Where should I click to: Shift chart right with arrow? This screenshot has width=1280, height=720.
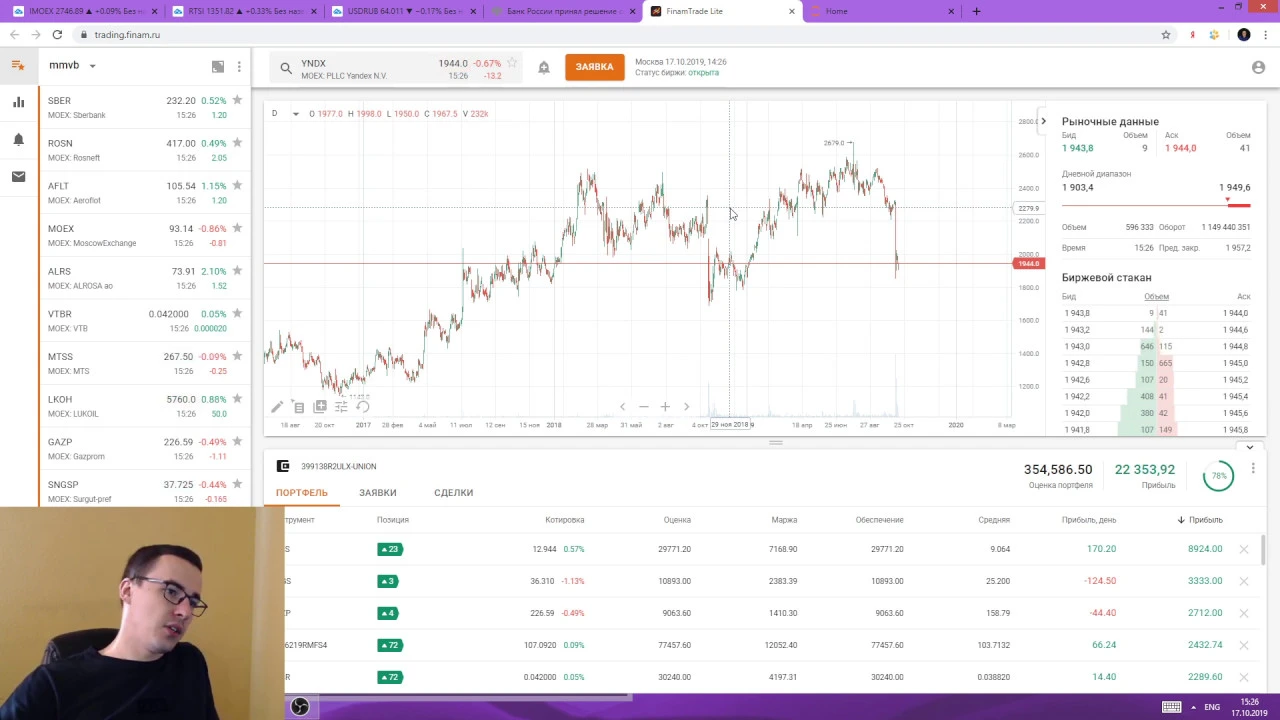click(686, 407)
